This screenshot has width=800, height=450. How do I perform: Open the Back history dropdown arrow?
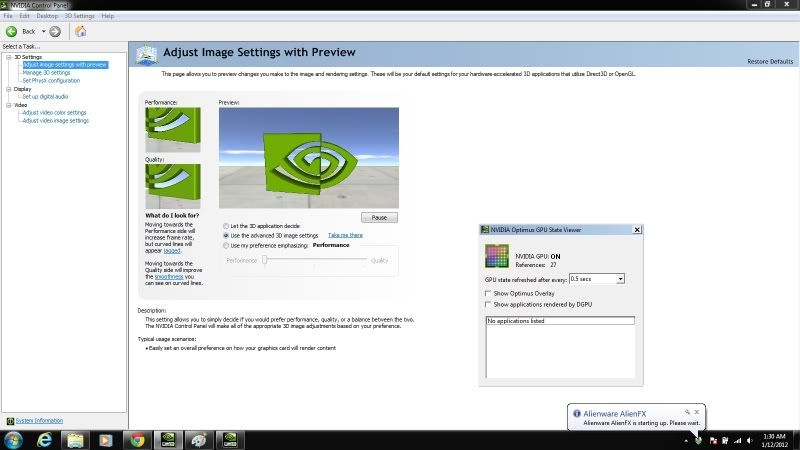(43, 32)
